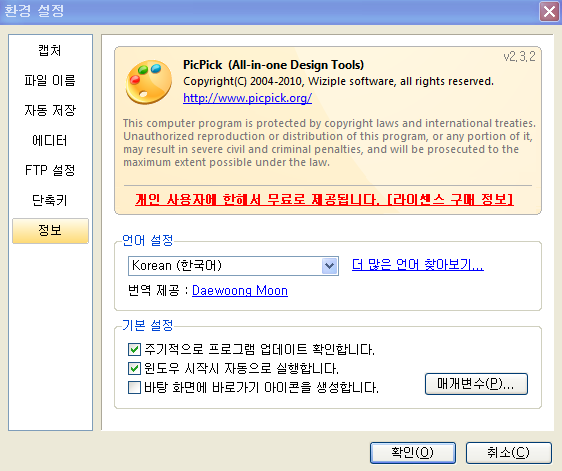This screenshot has width=562, height=471.
Task: Expand the Korean (한국어) language dropdown
Action: 329,266
